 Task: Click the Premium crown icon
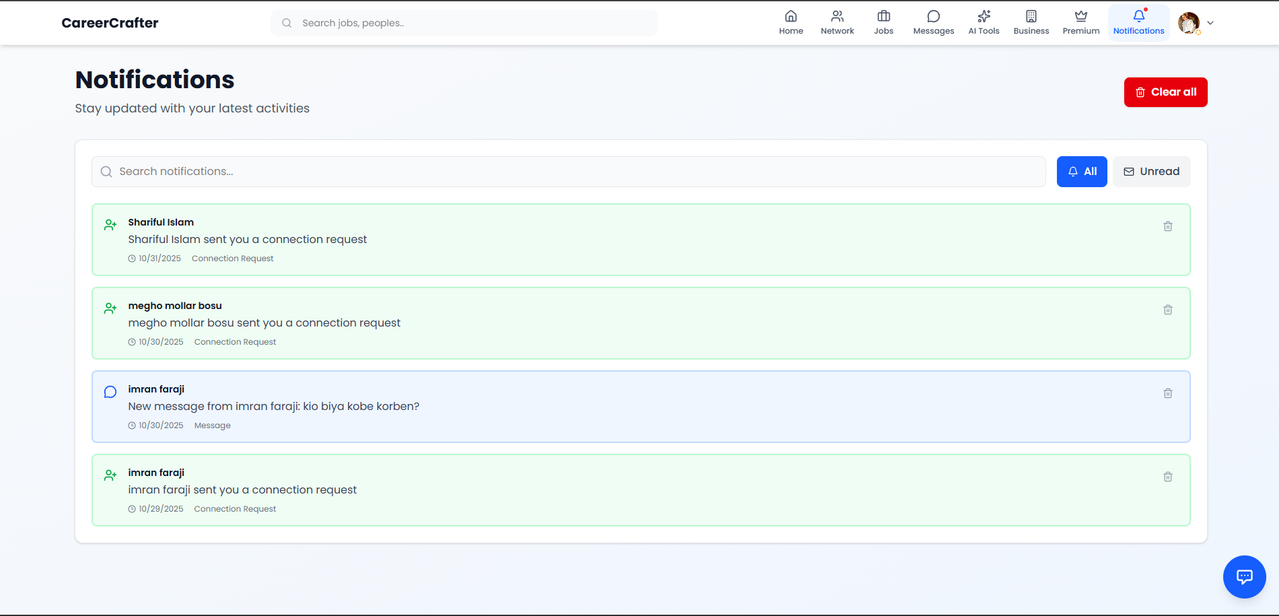pyautogui.click(x=1081, y=16)
